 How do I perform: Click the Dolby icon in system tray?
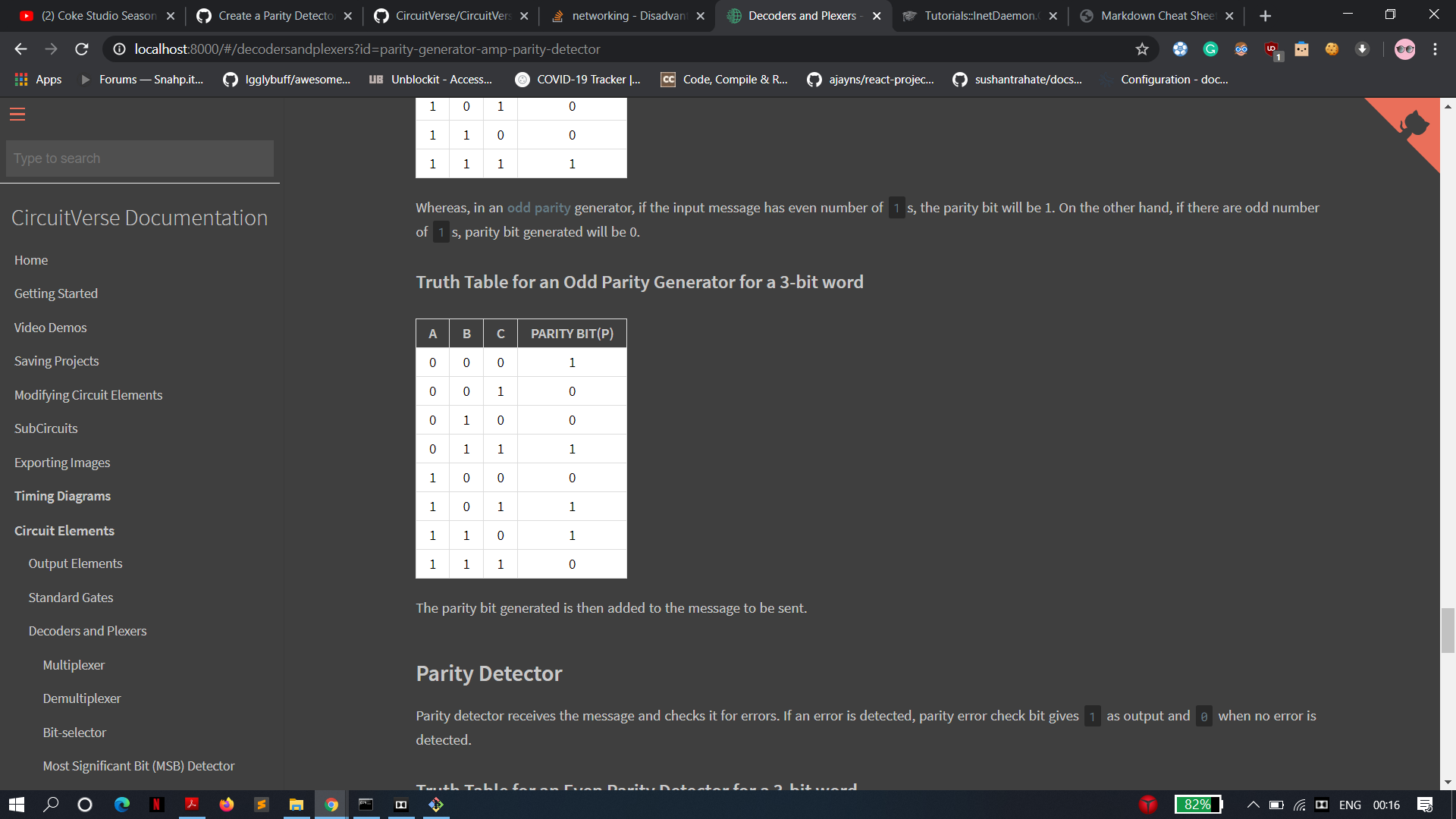tap(1322, 805)
